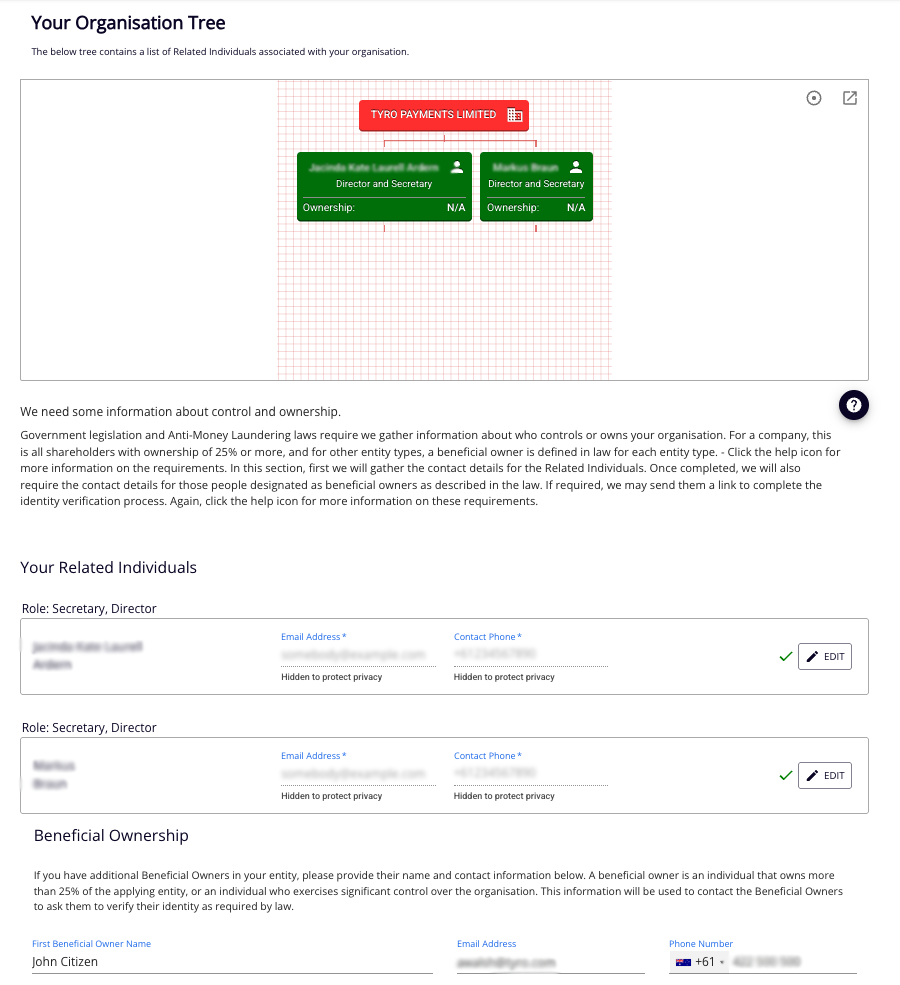Click the first individual's green verified checkmark
900x985 pixels.
[x=785, y=657]
